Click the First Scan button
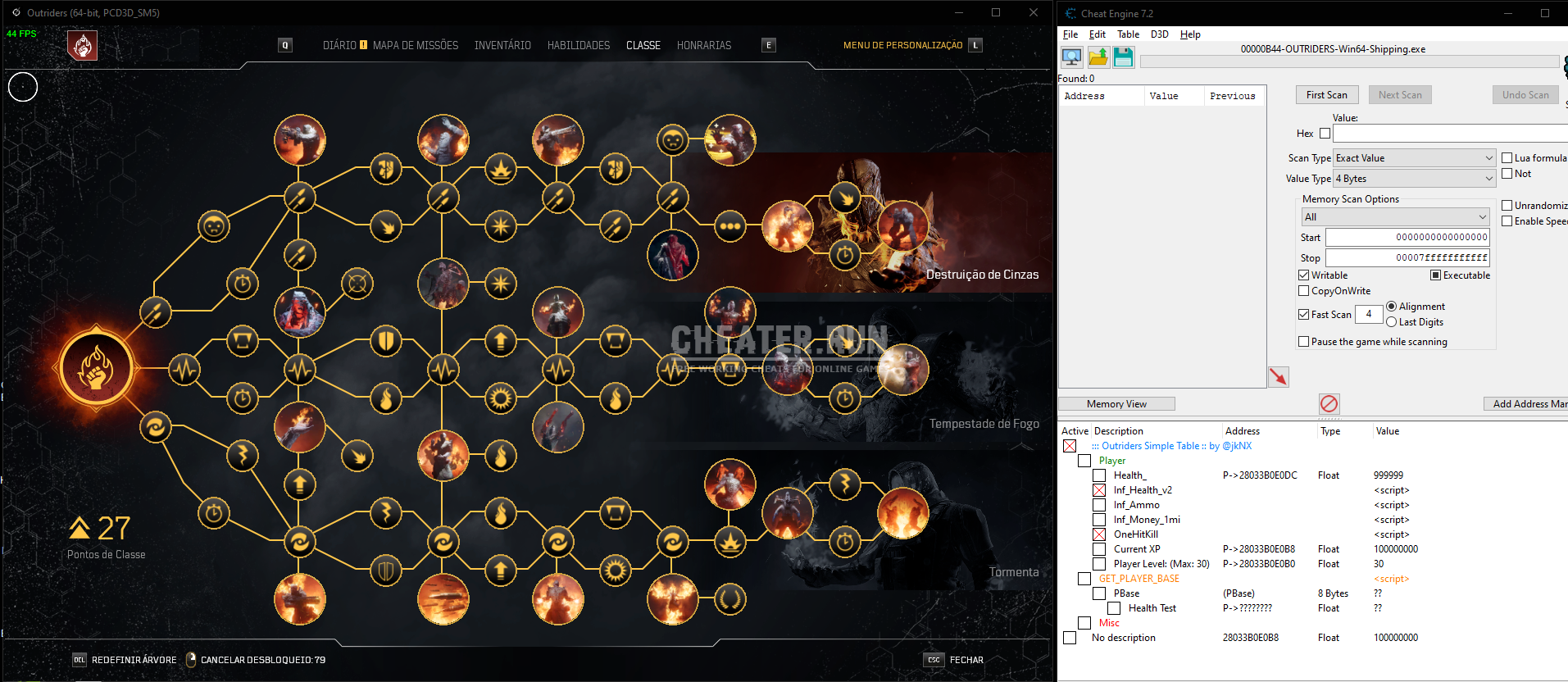Screen dimensions: 1568x682 (1326, 95)
